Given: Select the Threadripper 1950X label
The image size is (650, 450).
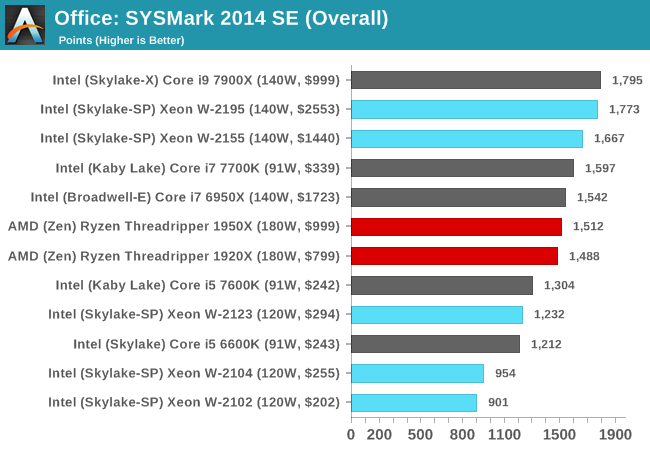Looking at the screenshot, I should [x=174, y=226].
